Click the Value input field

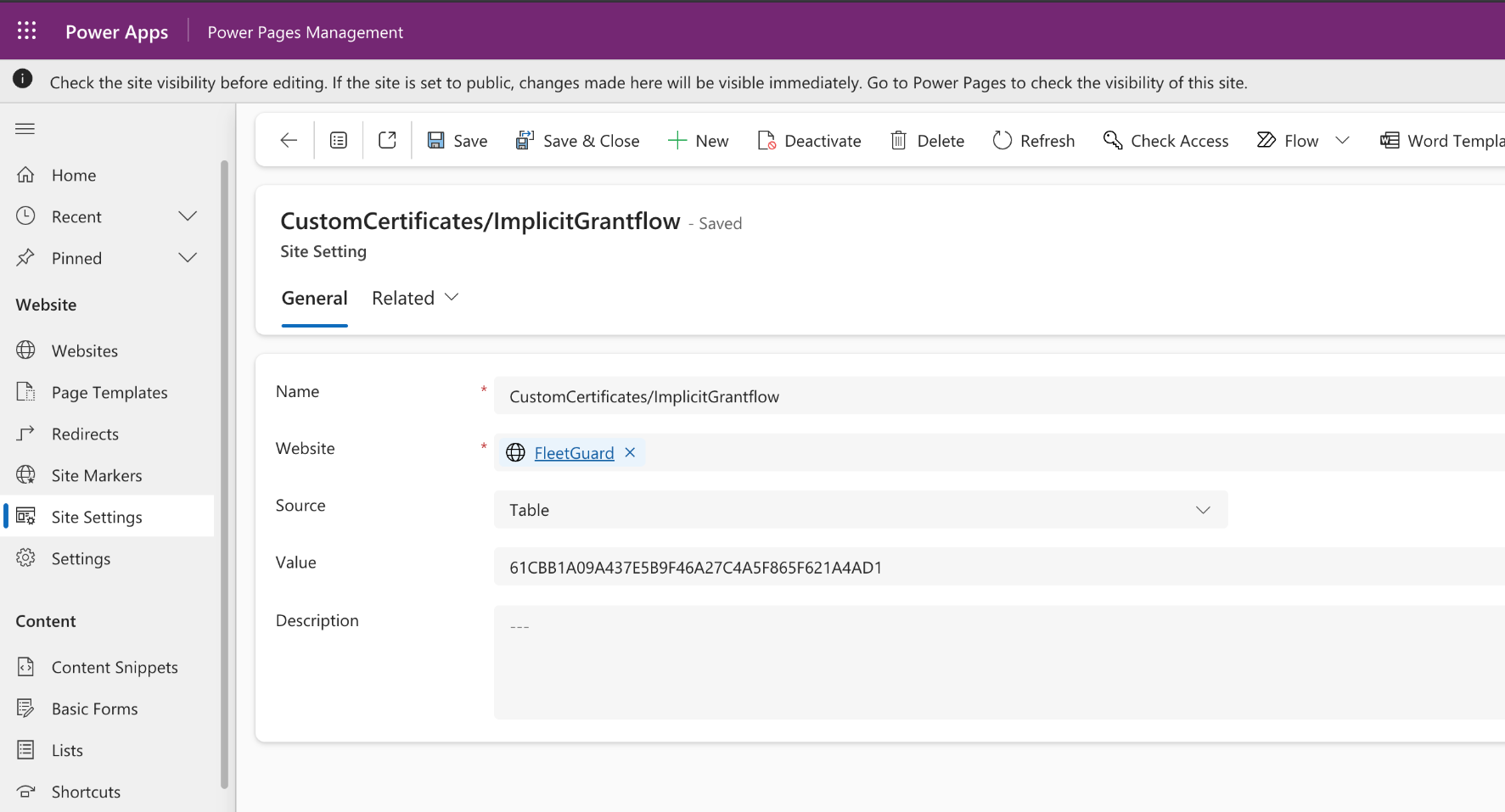tap(999, 568)
